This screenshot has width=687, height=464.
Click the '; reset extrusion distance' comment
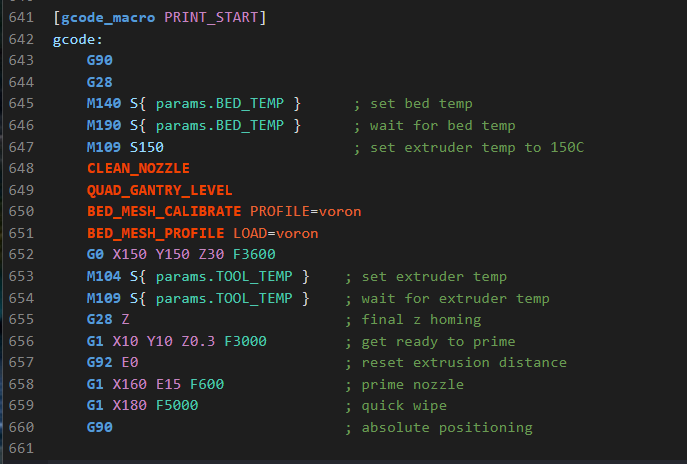pos(456,363)
